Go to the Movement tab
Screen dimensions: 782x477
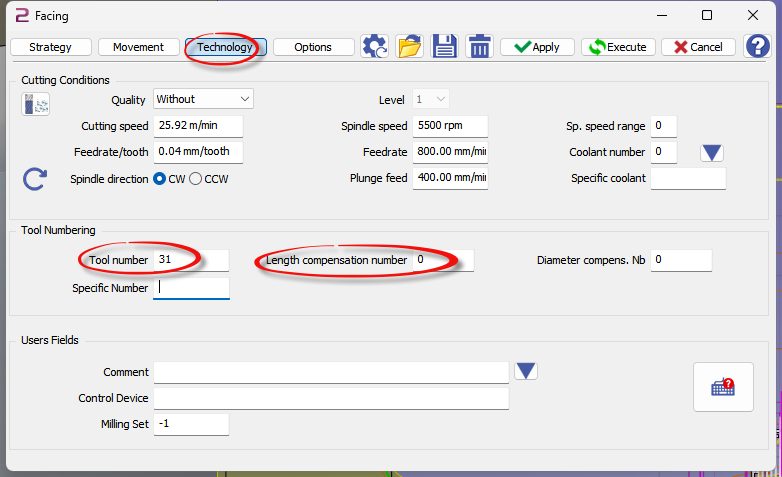(138, 47)
